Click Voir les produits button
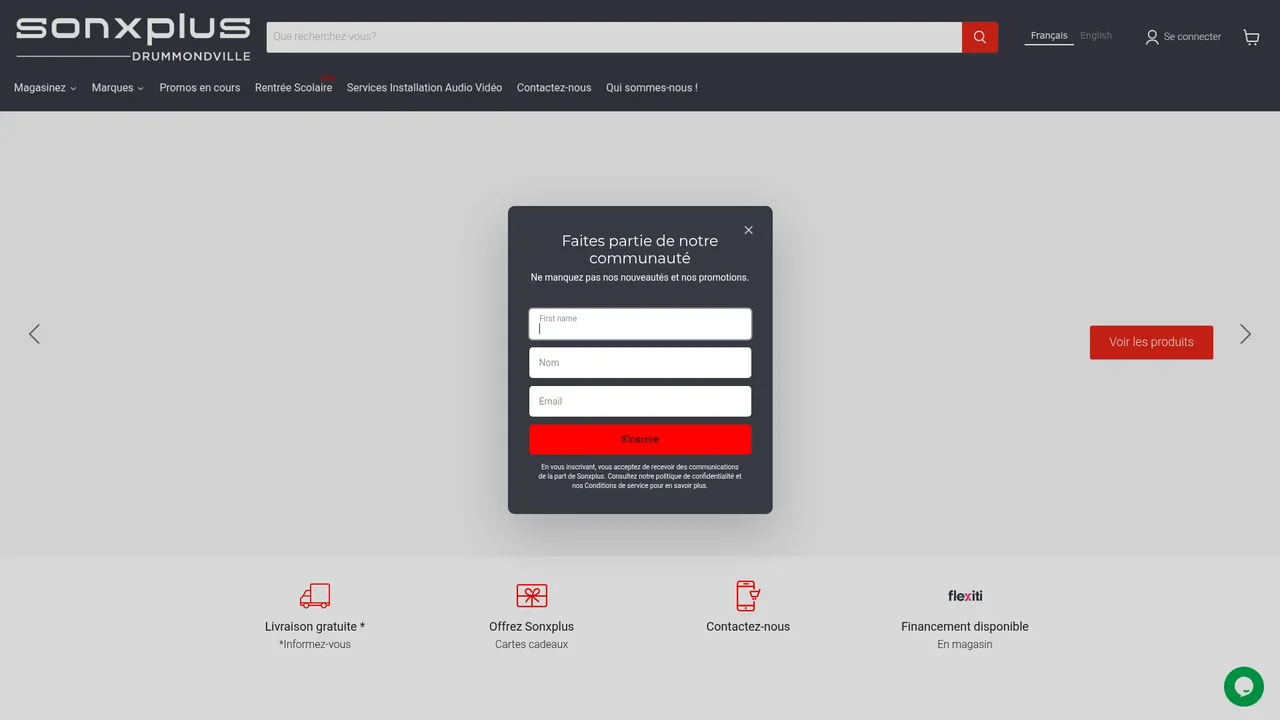This screenshot has height=720, width=1280. [1151, 342]
